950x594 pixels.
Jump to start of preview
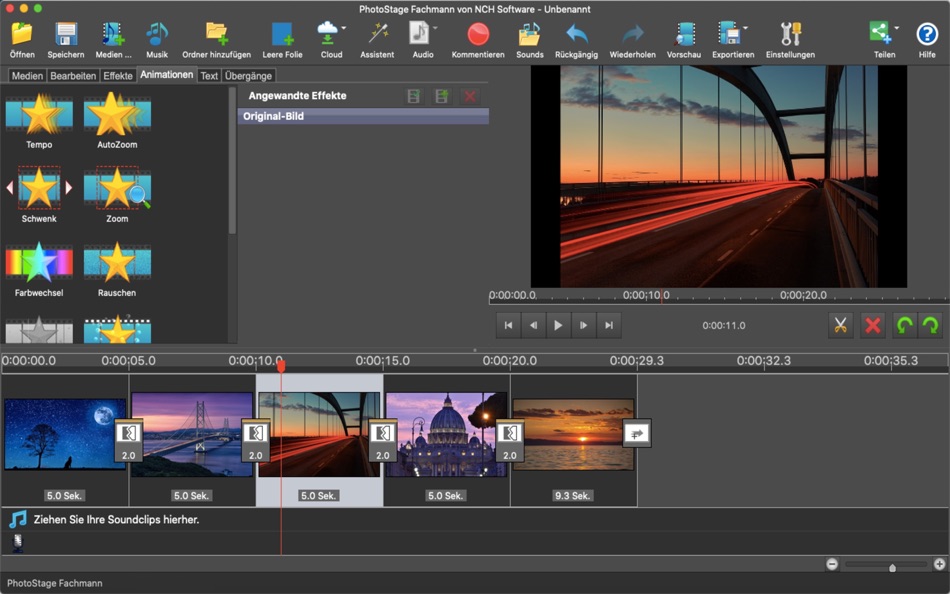(x=508, y=325)
